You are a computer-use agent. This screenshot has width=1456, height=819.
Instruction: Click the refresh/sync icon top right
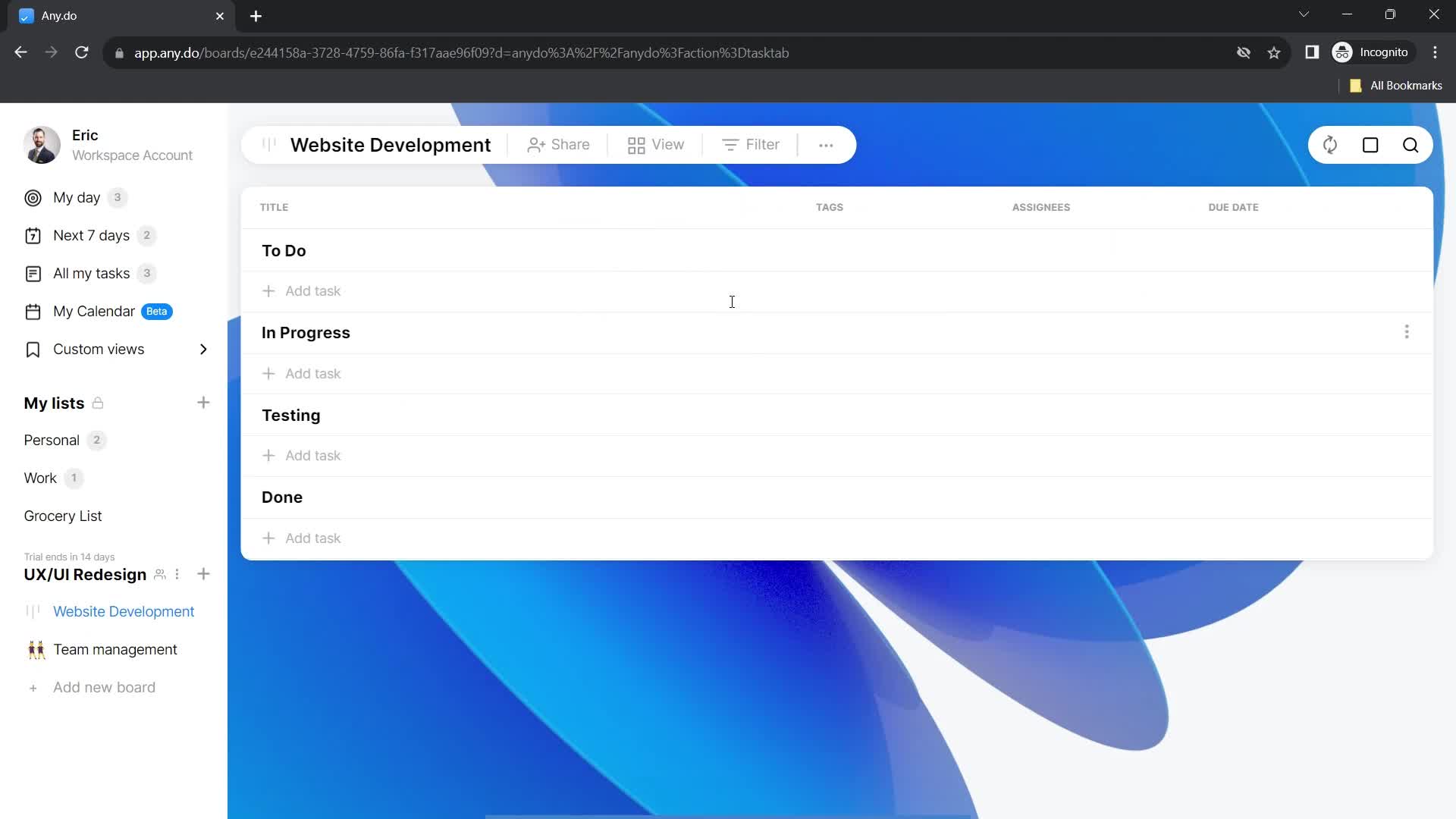click(1330, 145)
